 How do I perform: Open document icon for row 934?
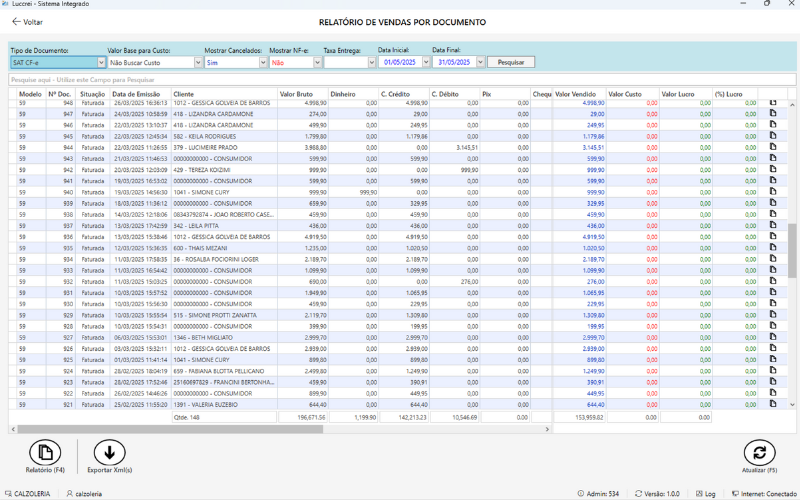pyautogui.click(x=773, y=259)
